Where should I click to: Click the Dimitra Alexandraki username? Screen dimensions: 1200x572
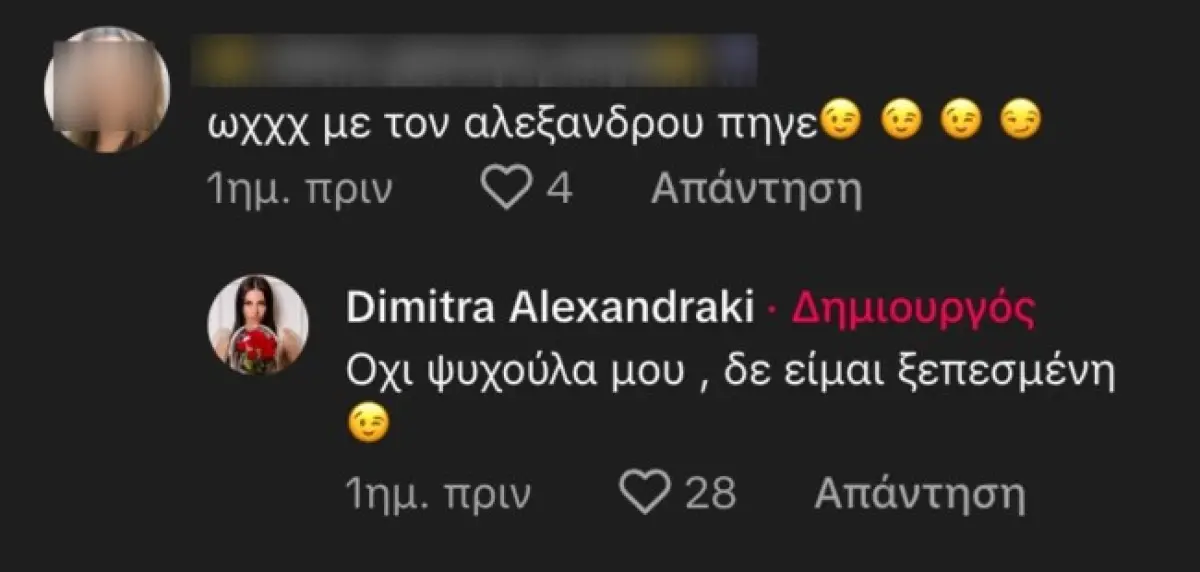549,310
